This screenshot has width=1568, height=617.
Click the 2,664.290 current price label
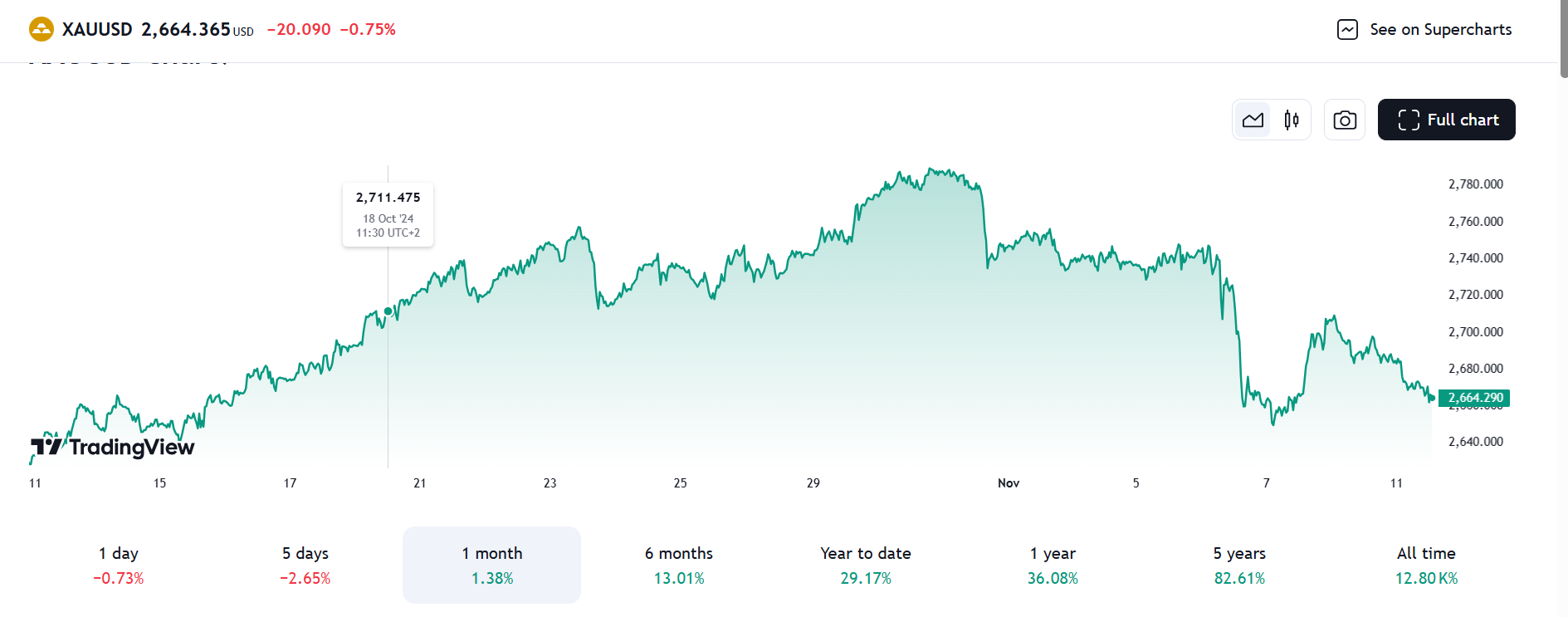tap(1475, 398)
